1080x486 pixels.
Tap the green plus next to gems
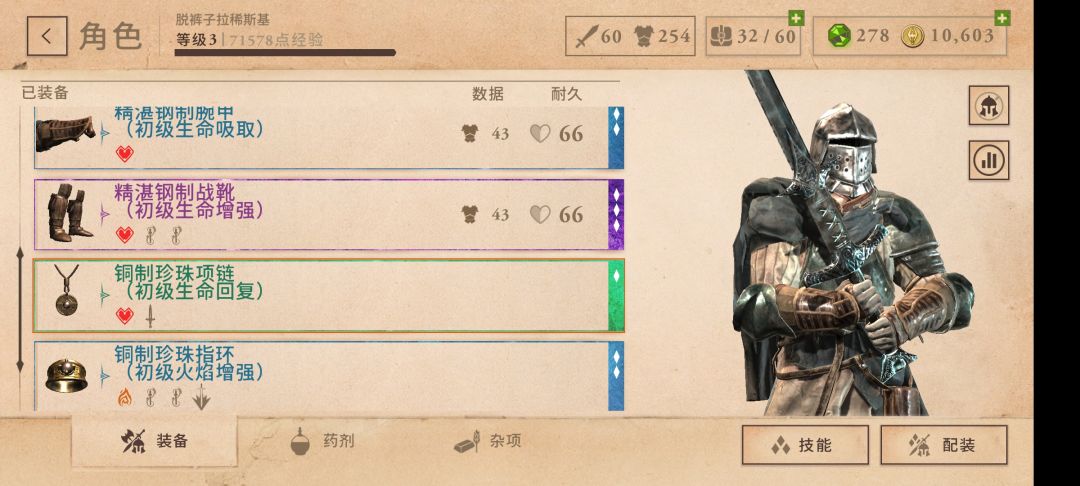tap(1002, 18)
